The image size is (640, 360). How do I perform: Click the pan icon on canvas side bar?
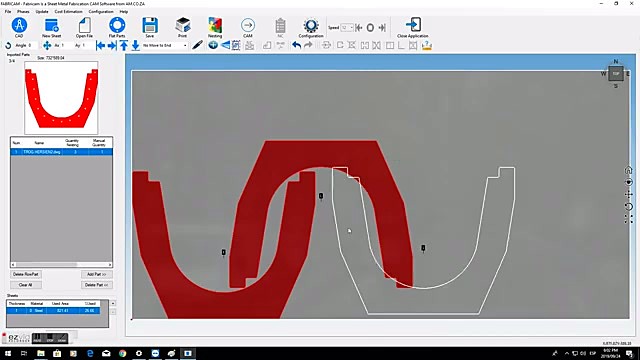(x=629, y=195)
